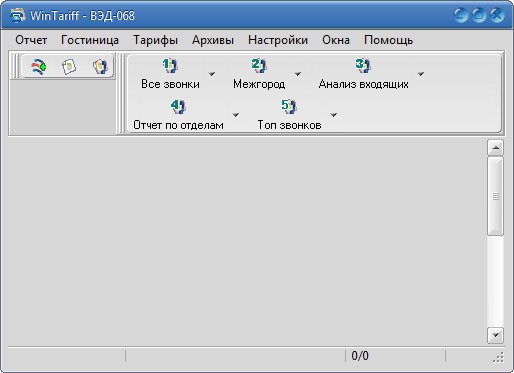This screenshot has height=373, width=514.
Task: Click the third small toolbar report icon
Action: [x=100, y=67]
